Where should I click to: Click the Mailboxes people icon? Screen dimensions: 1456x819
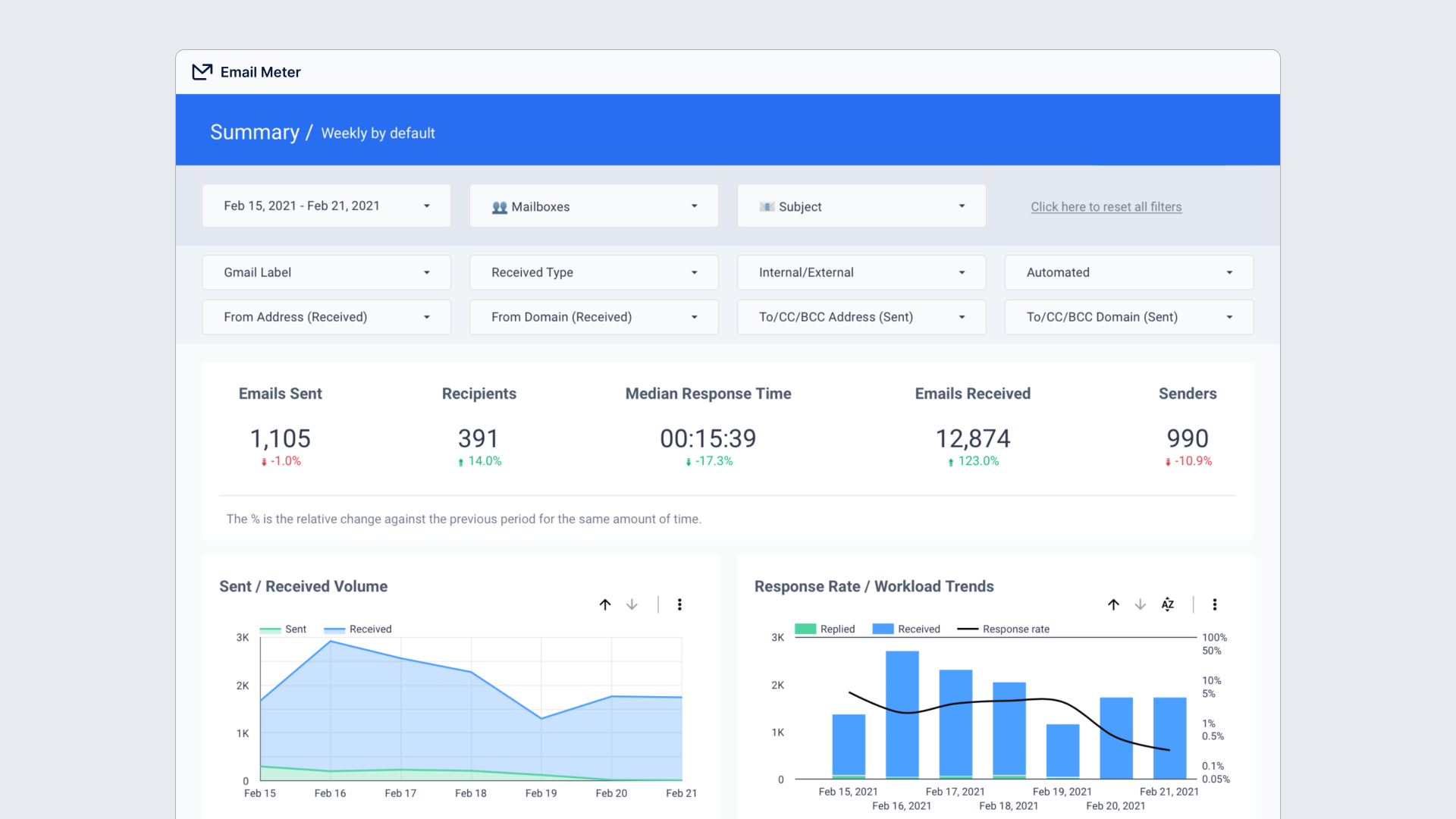(499, 206)
